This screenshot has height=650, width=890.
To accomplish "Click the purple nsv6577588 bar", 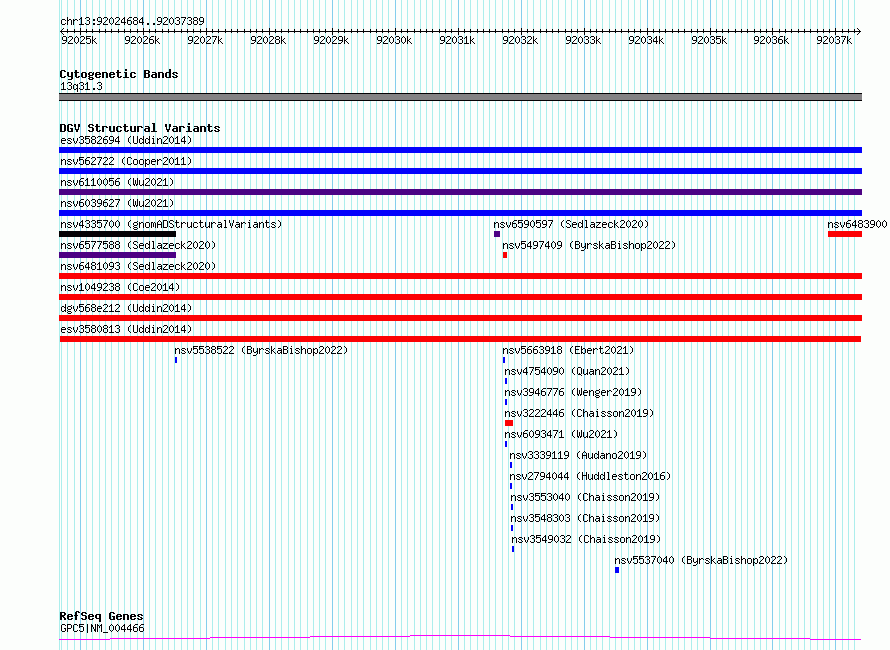I will (x=117, y=255).
